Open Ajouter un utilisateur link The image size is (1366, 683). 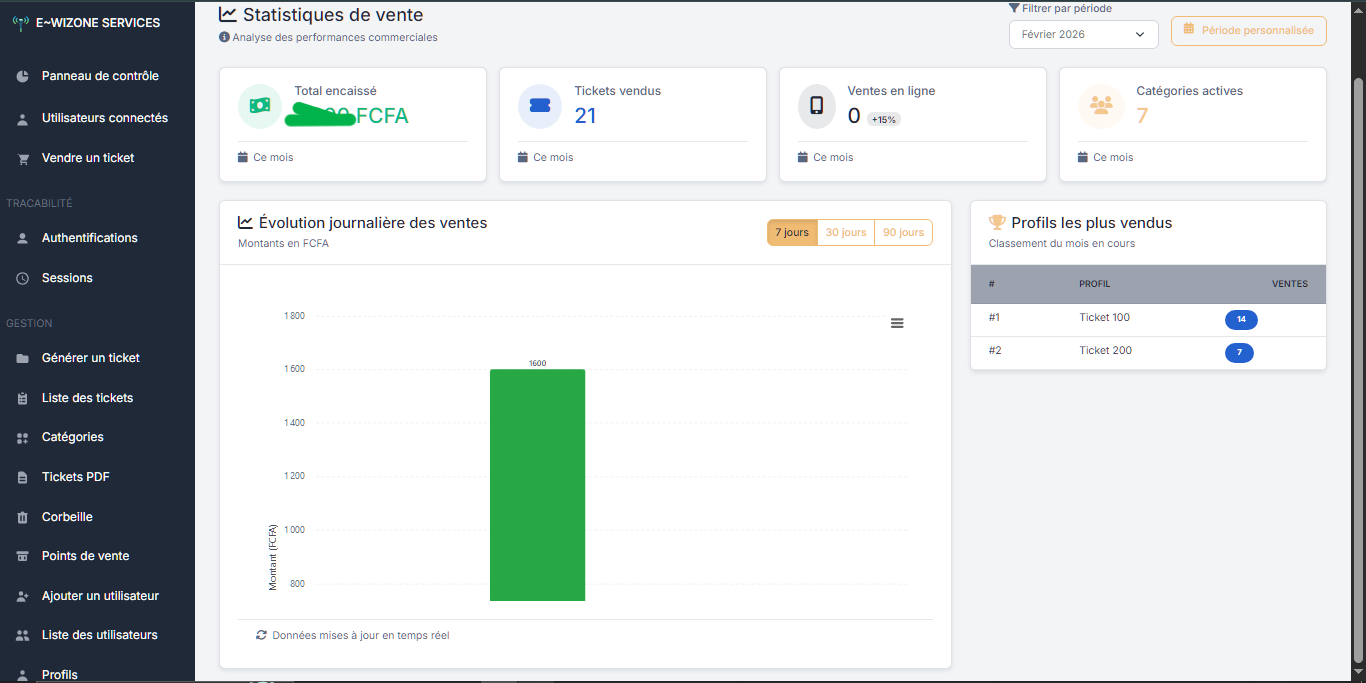tap(100, 596)
